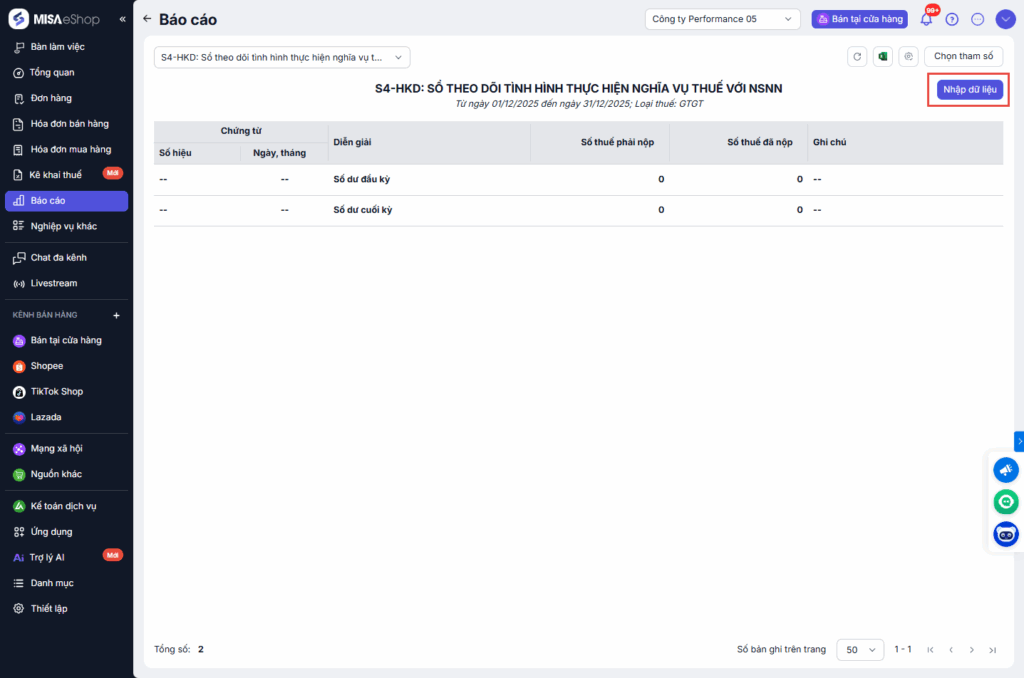Click KÊNH BÁN HÀNG section label

[x=45, y=315]
